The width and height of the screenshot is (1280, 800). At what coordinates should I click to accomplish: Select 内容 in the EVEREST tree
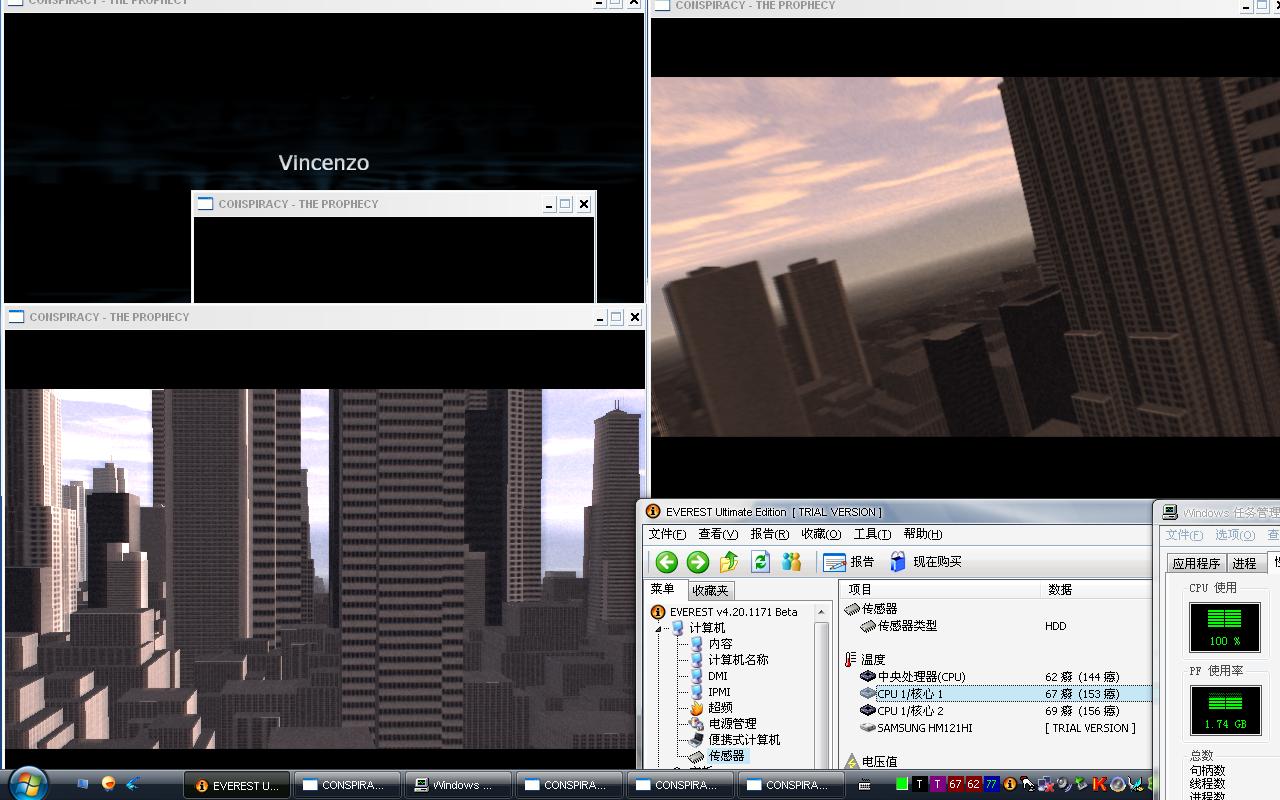pos(720,644)
